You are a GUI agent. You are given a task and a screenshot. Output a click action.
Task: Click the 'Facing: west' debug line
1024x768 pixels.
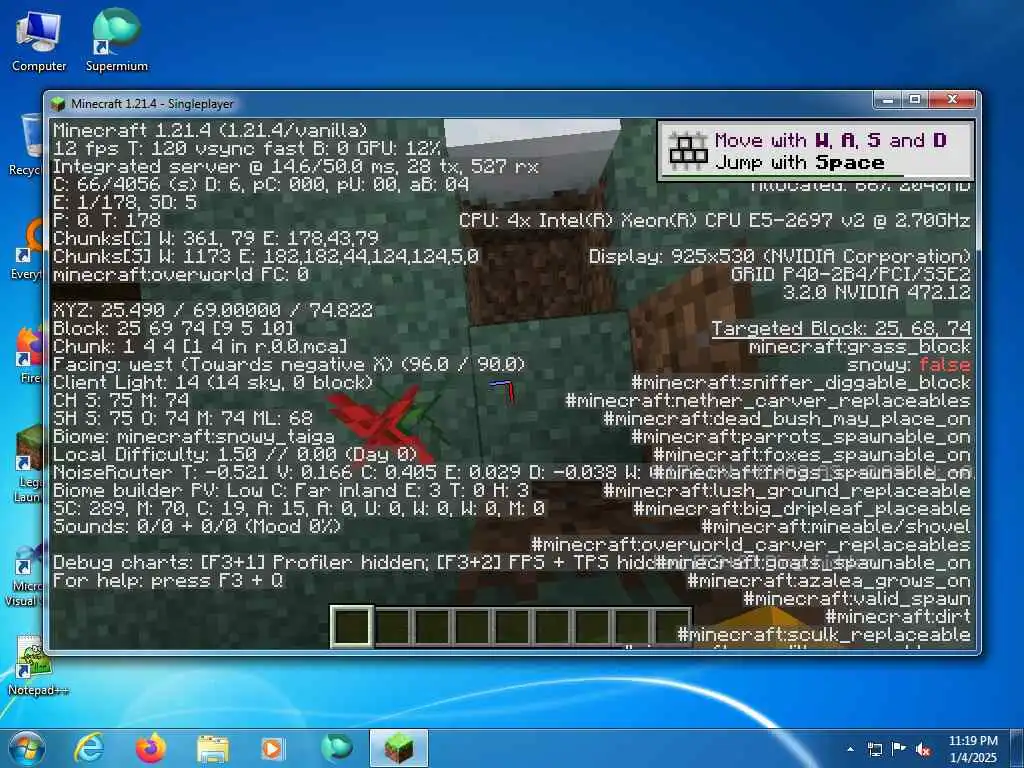(x=289, y=364)
